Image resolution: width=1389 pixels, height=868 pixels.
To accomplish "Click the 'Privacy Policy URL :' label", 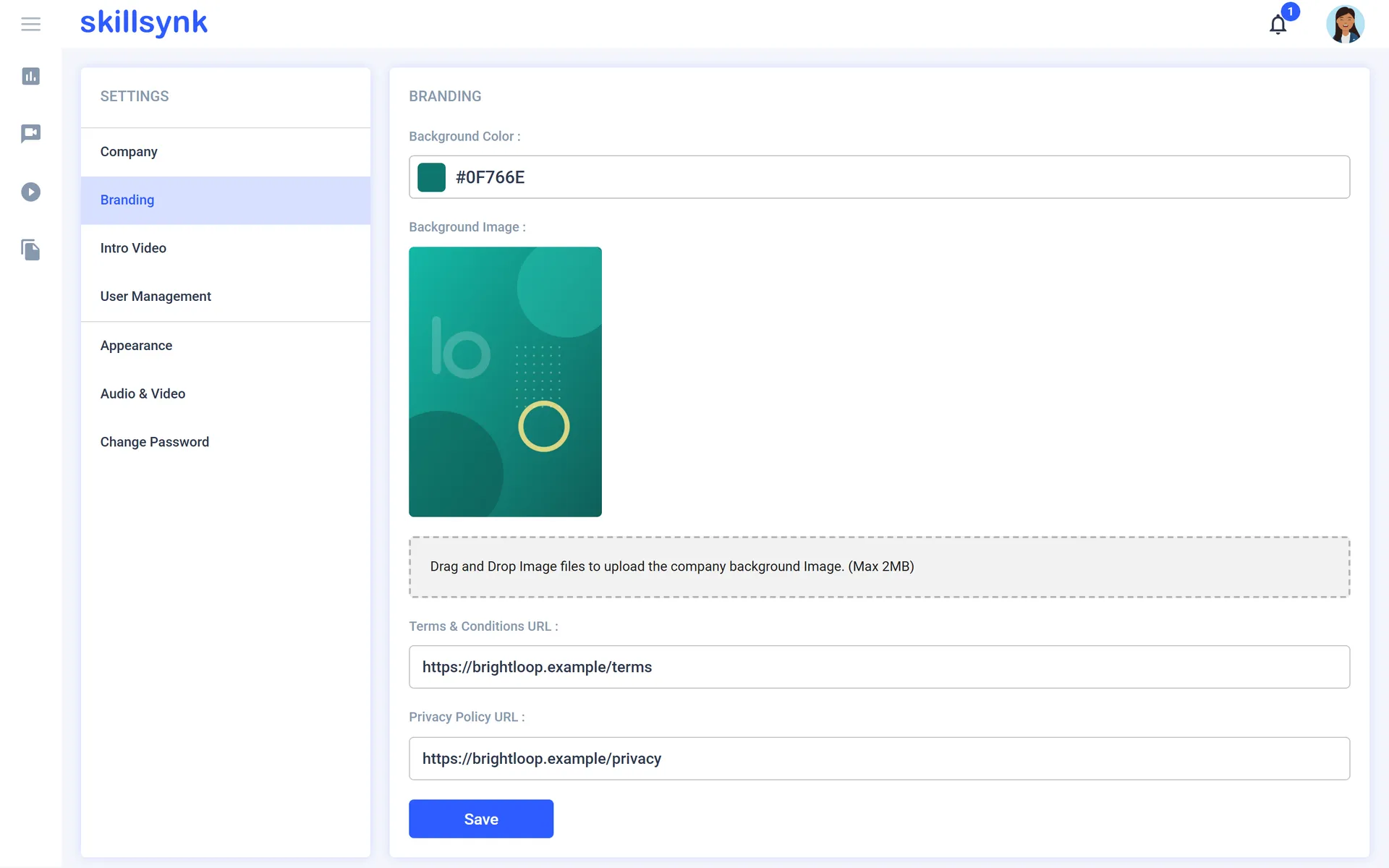I will point(467,717).
